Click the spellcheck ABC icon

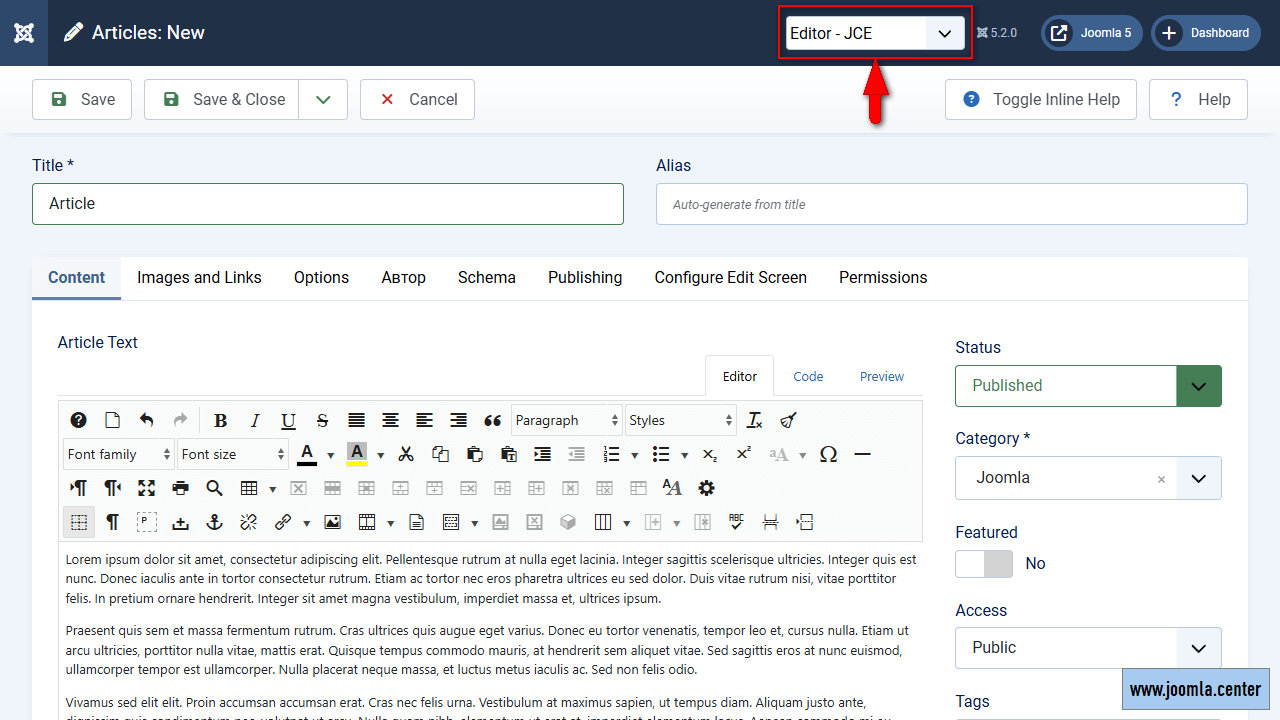737,522
